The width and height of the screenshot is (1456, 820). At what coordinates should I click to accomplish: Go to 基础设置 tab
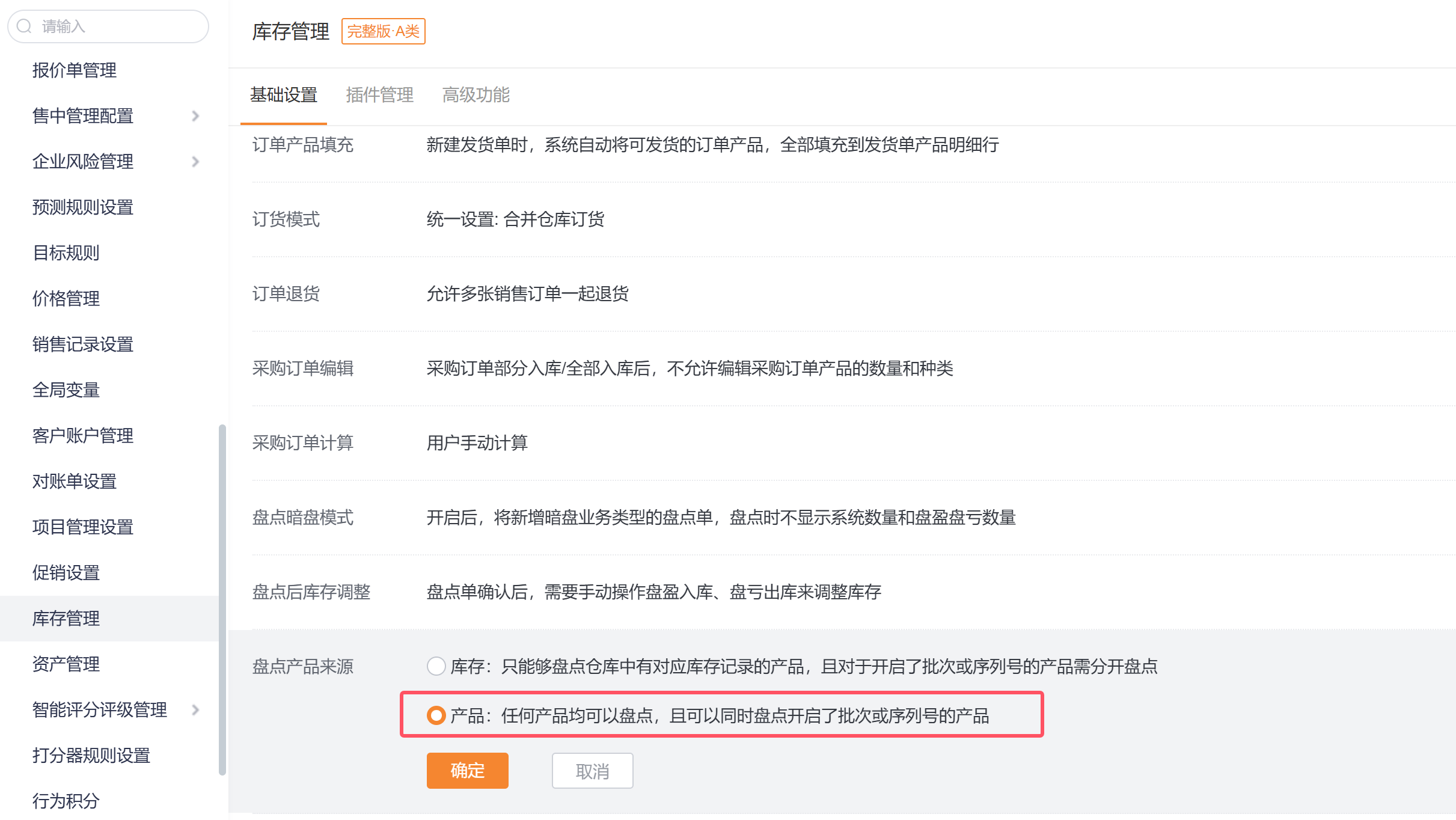click(x=283, y=95)
